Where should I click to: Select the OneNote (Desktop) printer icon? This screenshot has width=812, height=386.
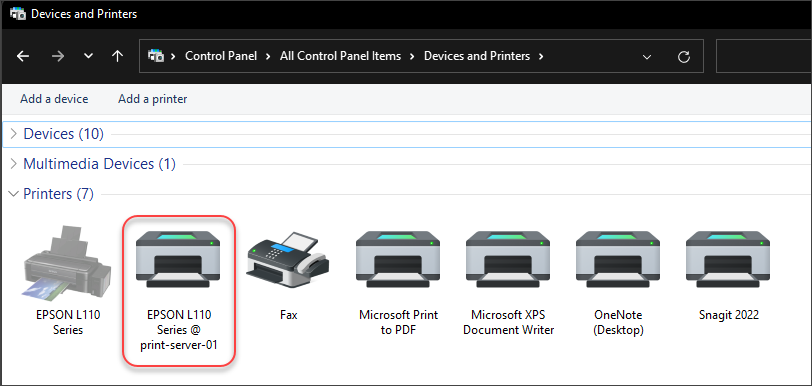click(x=618, y=259)
